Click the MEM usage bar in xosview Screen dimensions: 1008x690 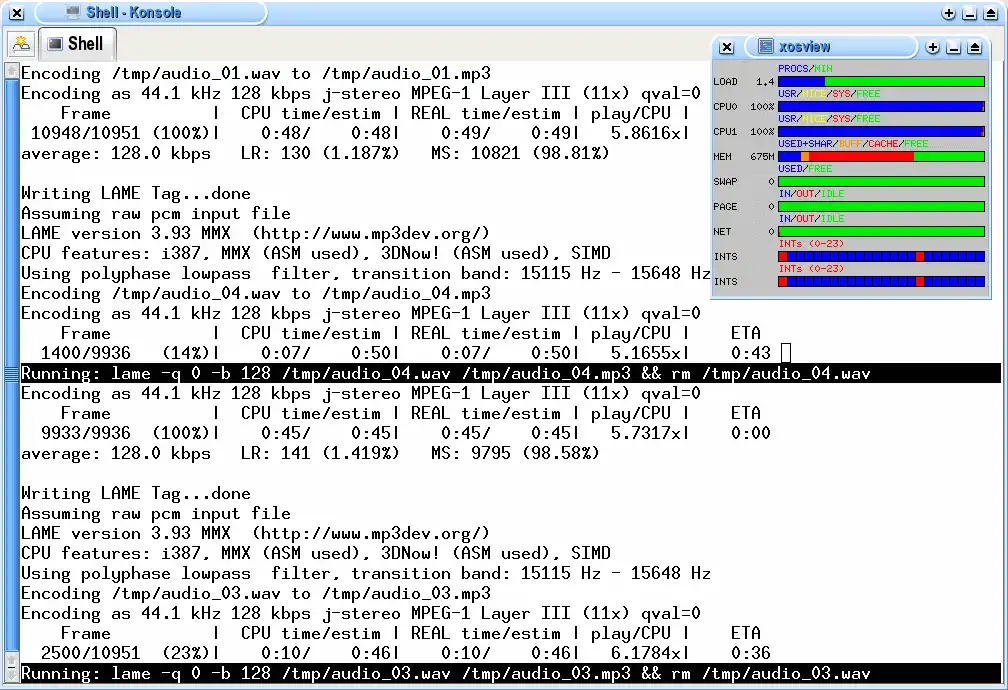[881, 157]
